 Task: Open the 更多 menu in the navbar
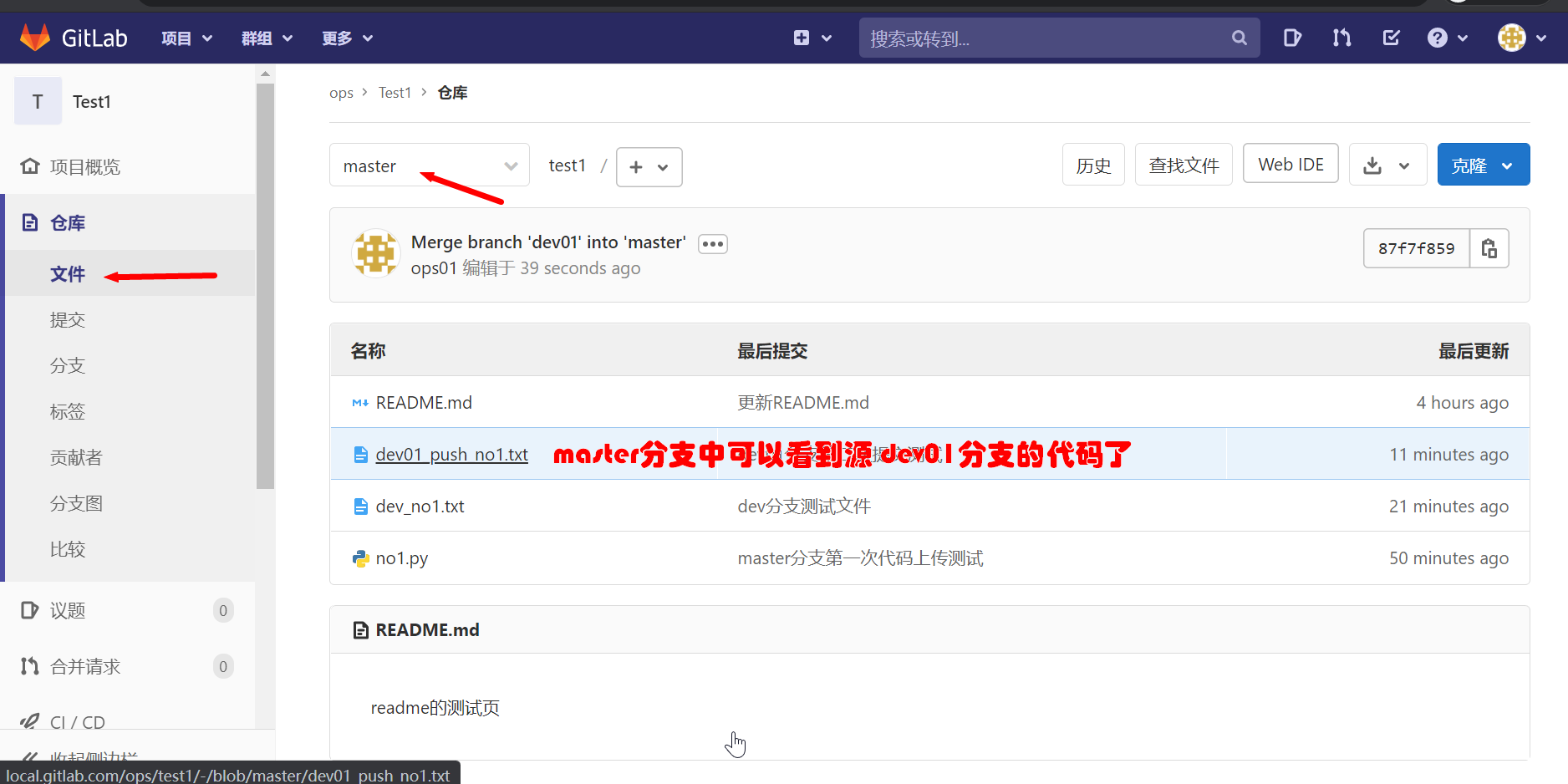coord(348,38)
